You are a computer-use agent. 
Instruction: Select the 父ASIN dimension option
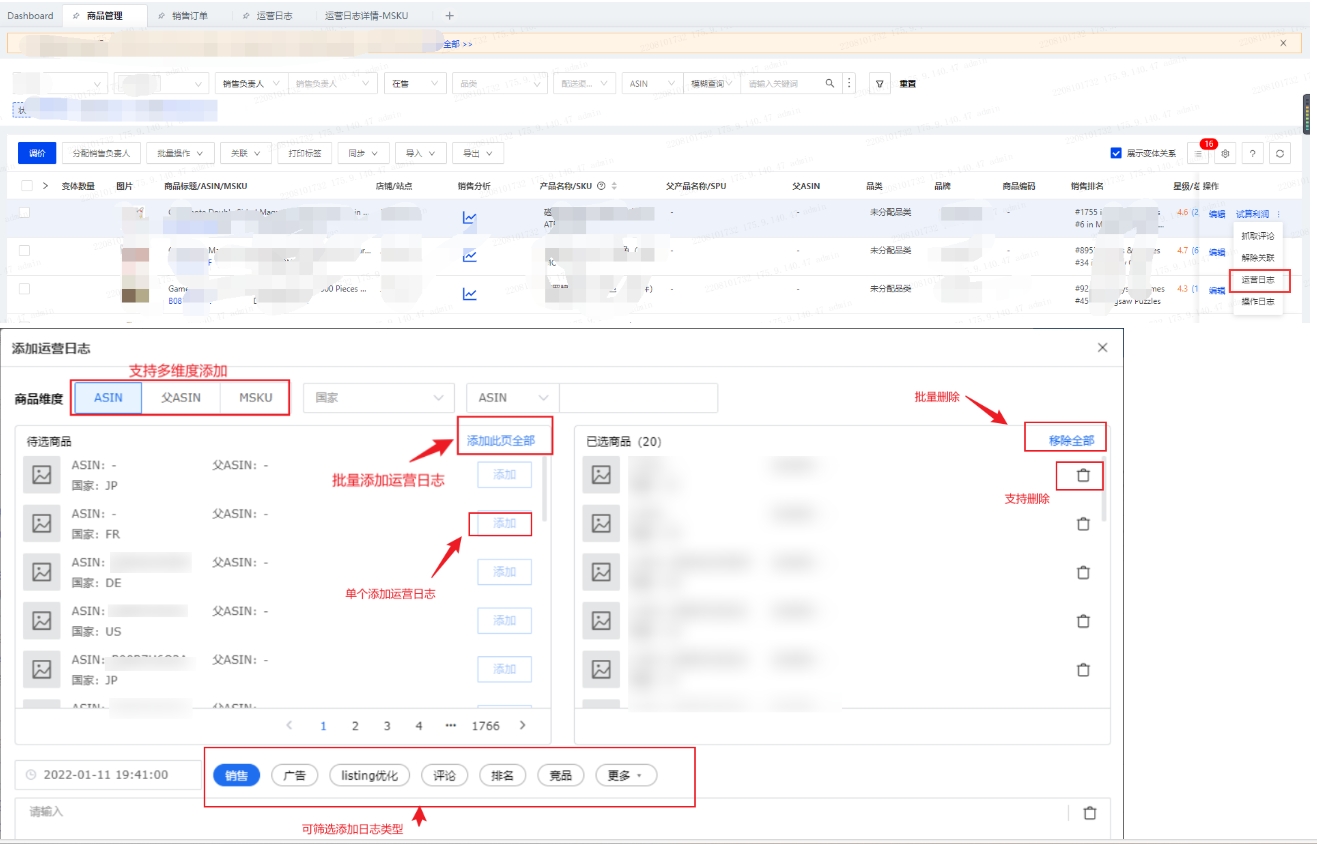181,397
